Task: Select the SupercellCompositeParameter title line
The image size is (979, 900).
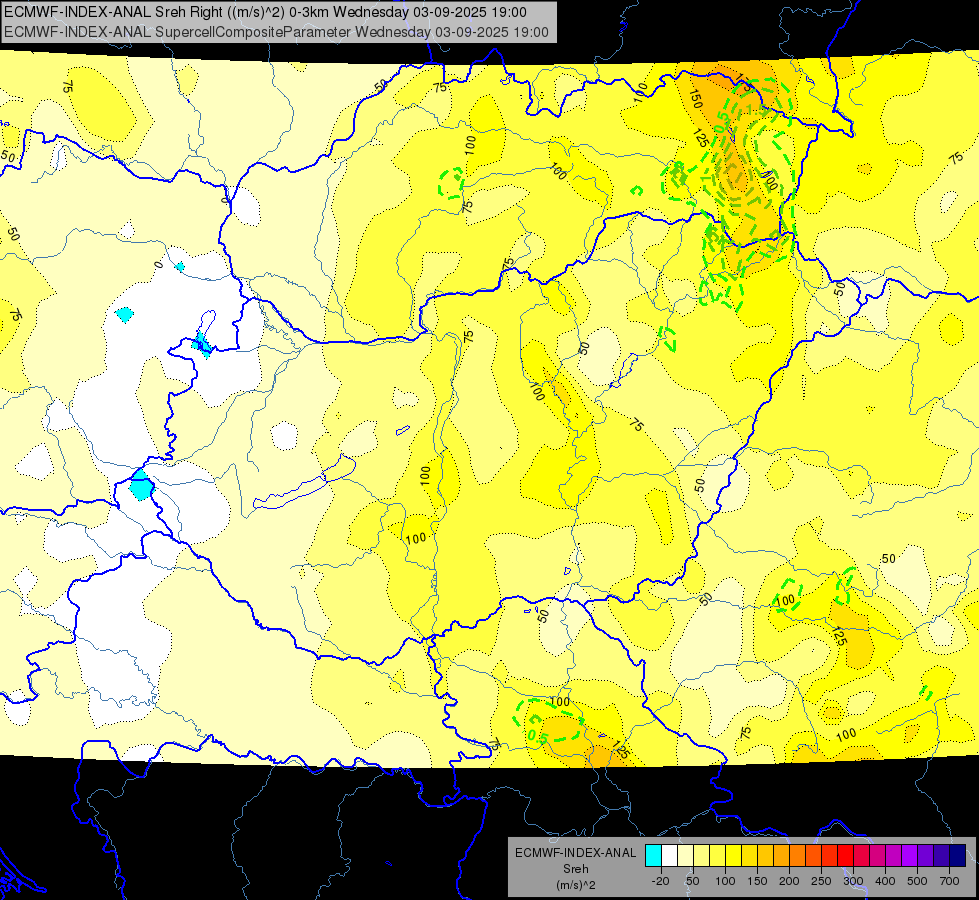Action: [277, 32]
